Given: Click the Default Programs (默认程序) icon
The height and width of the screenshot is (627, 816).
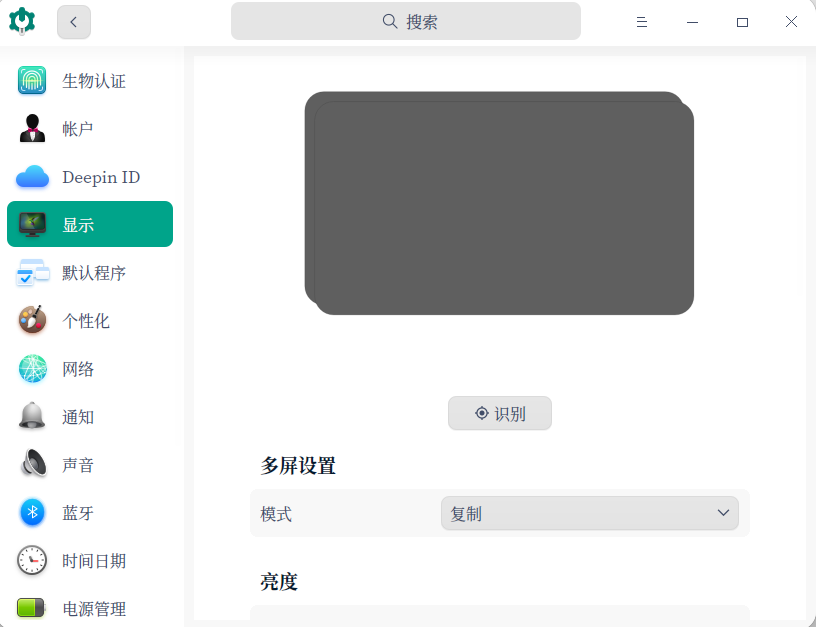Looking at the screenshot, I should coord(32,273).
